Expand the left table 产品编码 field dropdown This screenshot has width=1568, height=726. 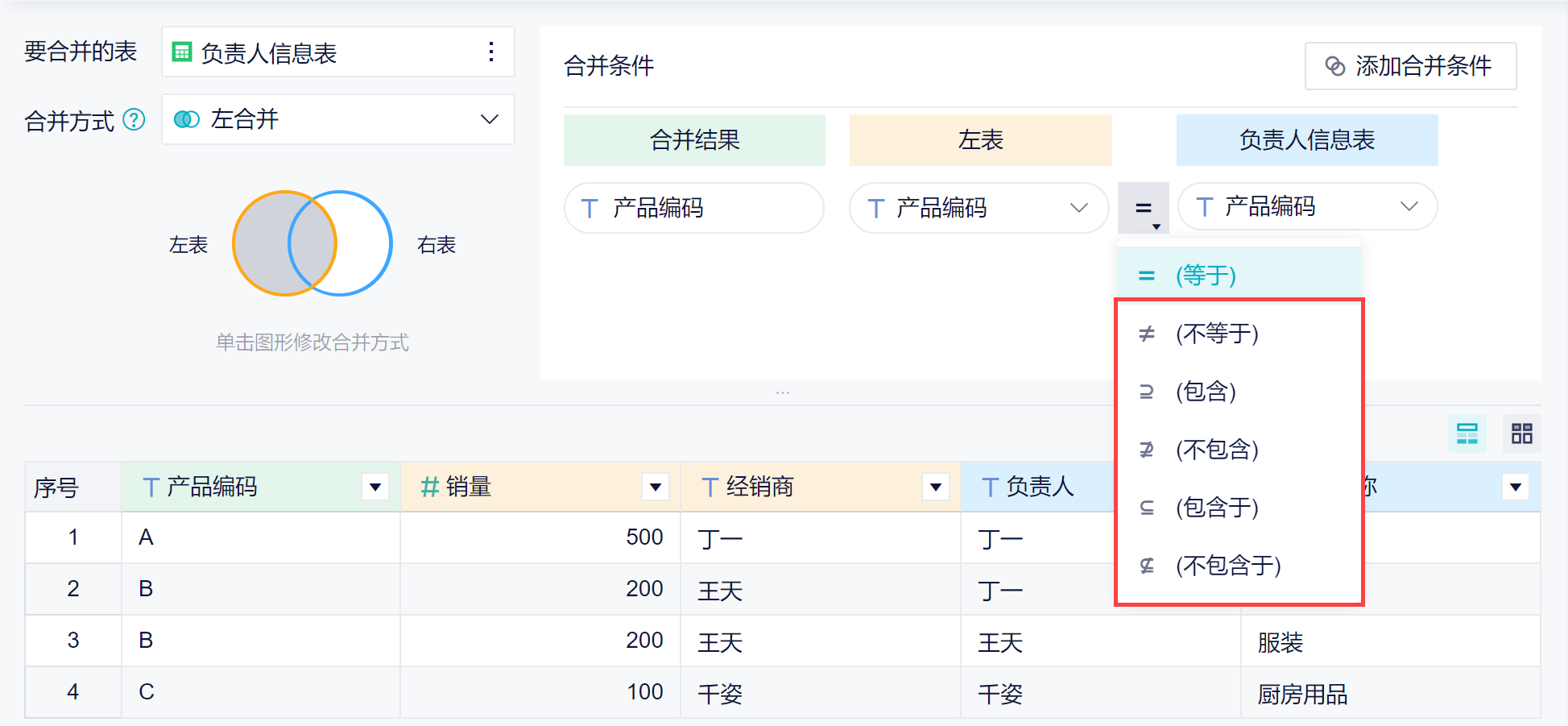(1078, 208)
